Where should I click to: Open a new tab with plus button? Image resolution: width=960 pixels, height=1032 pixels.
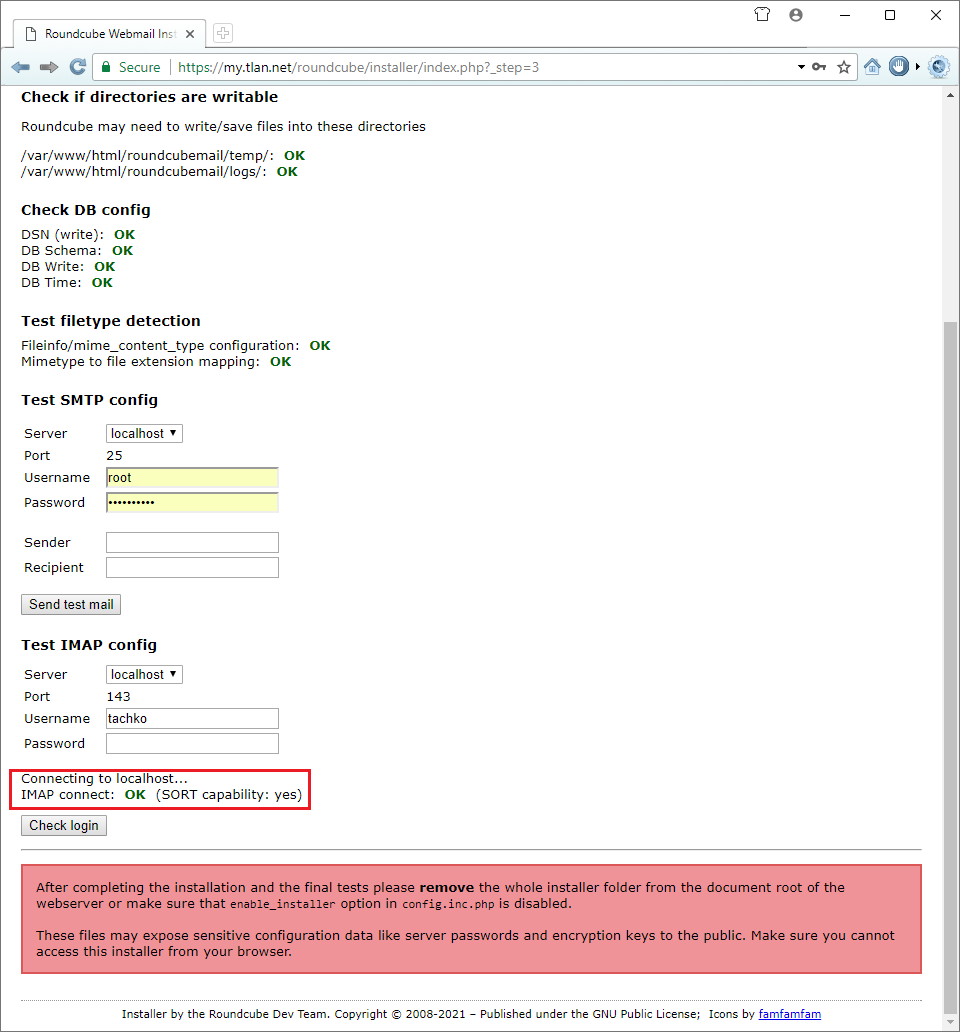coord(223,33)
